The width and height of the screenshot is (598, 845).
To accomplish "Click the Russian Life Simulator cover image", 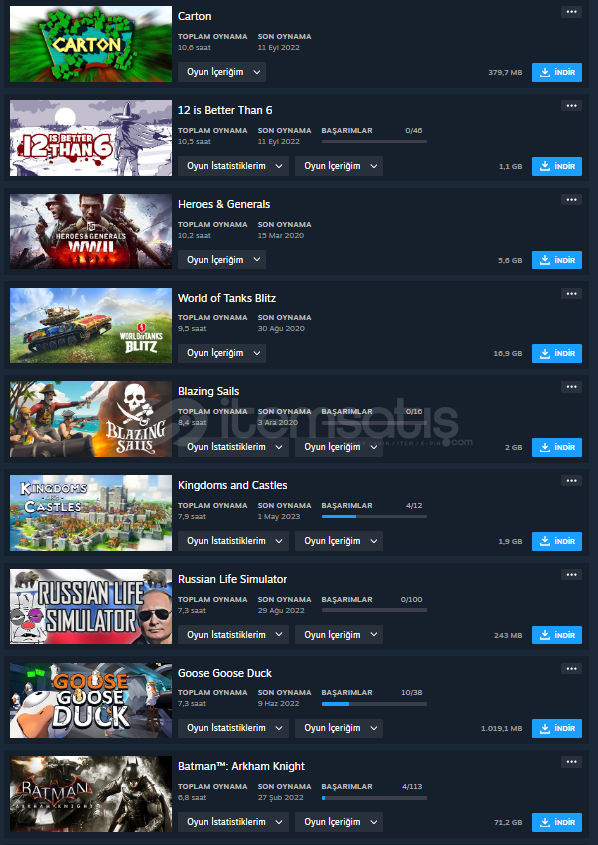I will 91,606.
